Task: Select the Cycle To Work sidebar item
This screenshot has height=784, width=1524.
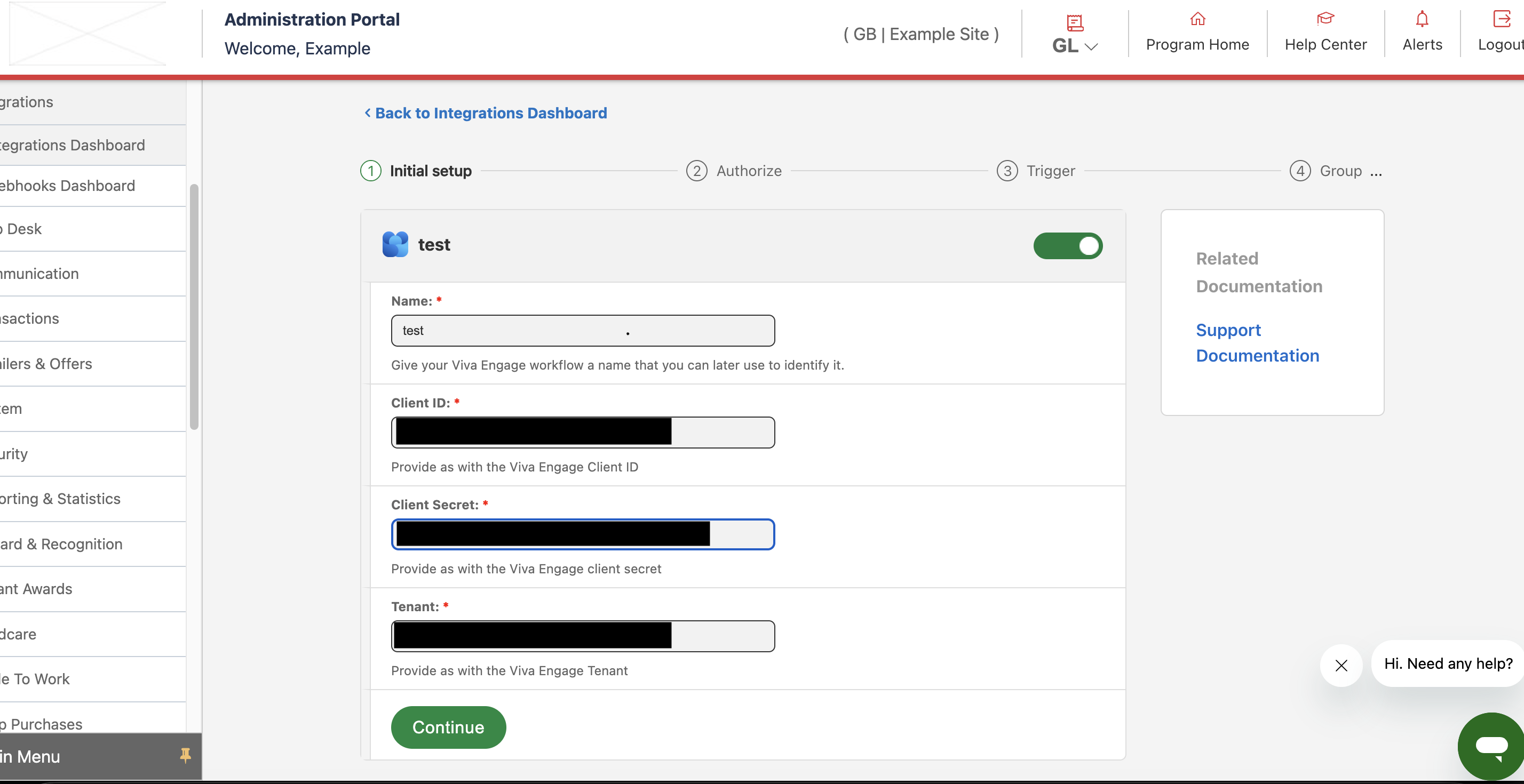Action: tap(93, 679)
